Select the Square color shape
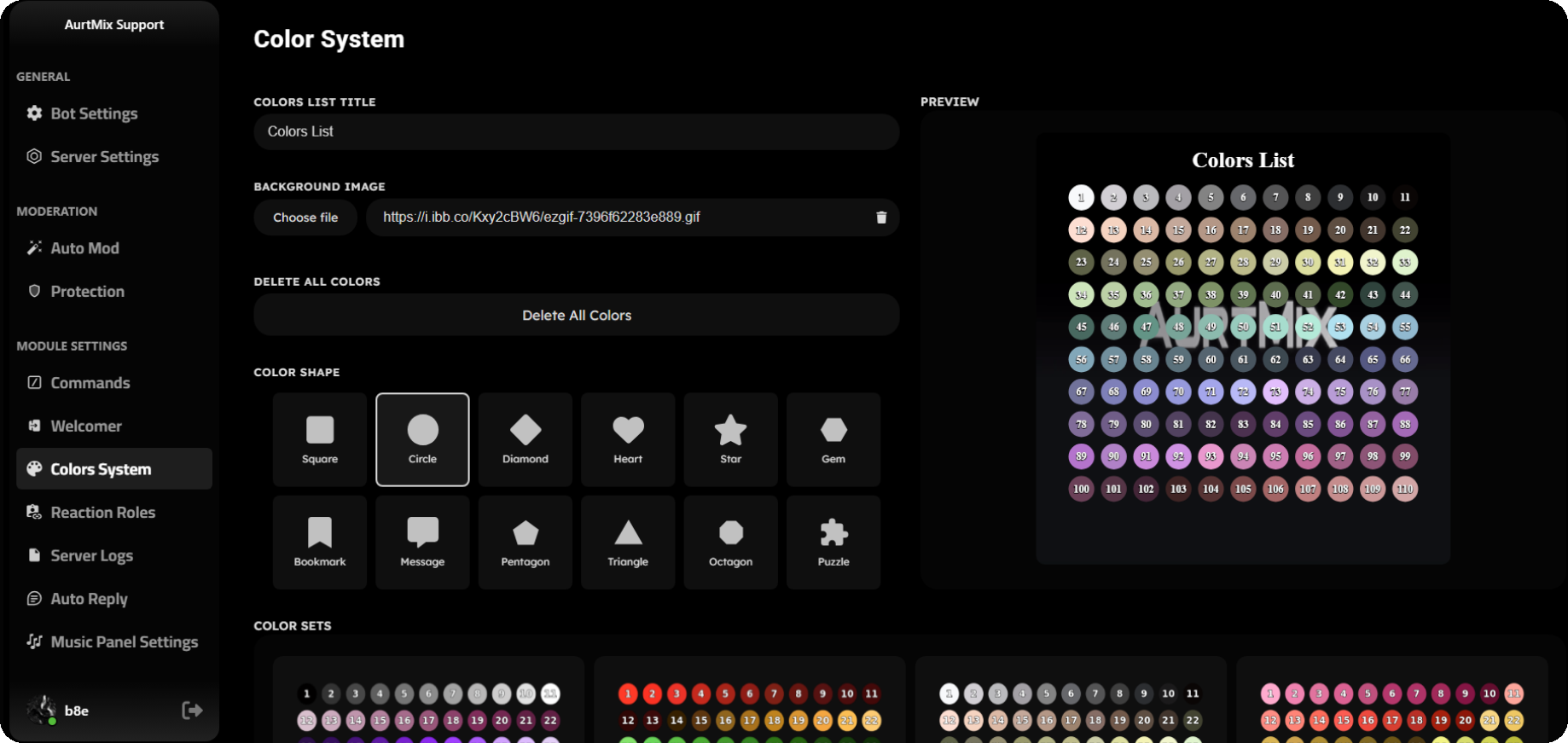This screenshot has height=743, width=1568. (320, 439)
